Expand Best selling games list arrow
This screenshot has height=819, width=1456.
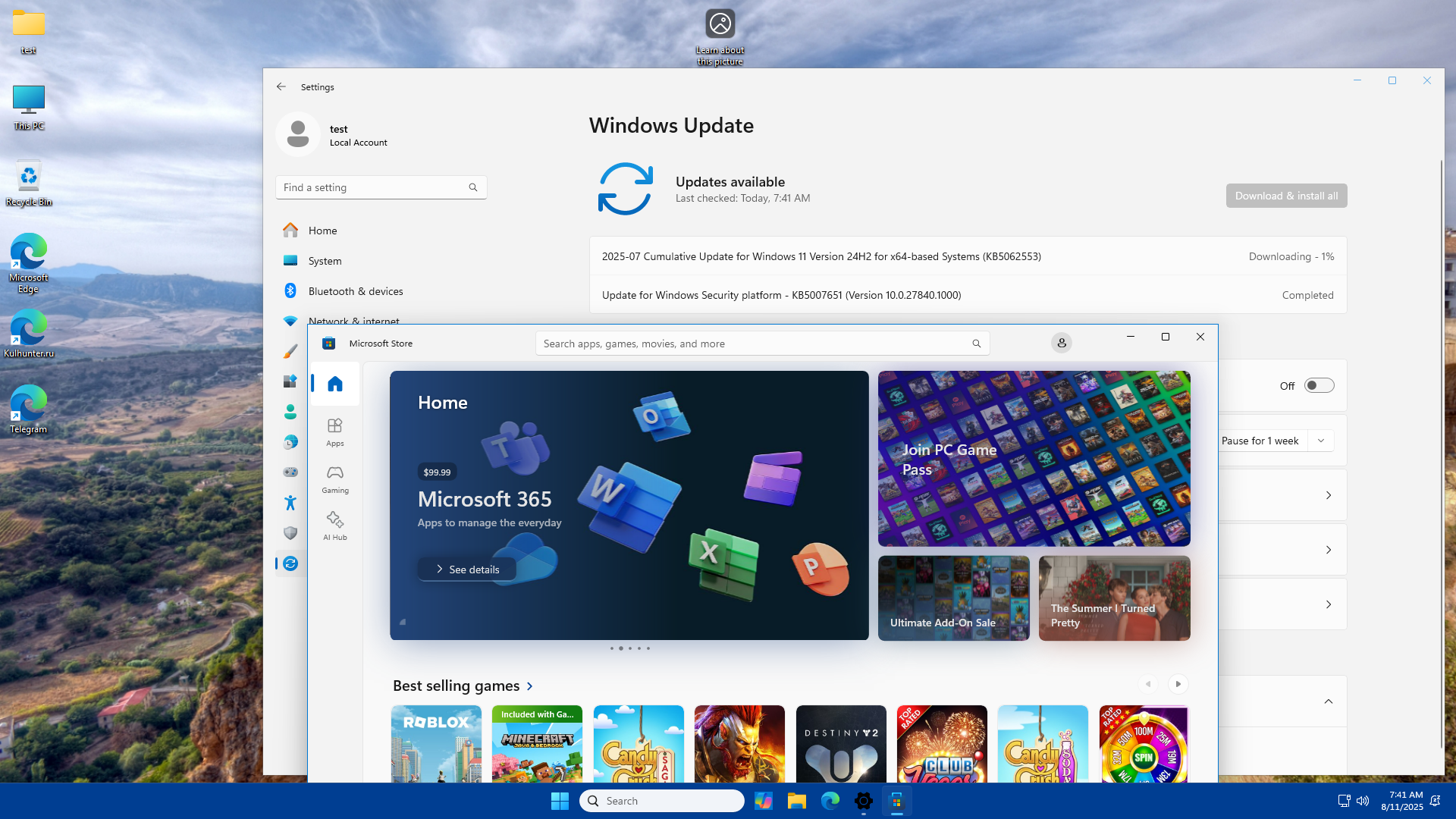pos(530,686)
